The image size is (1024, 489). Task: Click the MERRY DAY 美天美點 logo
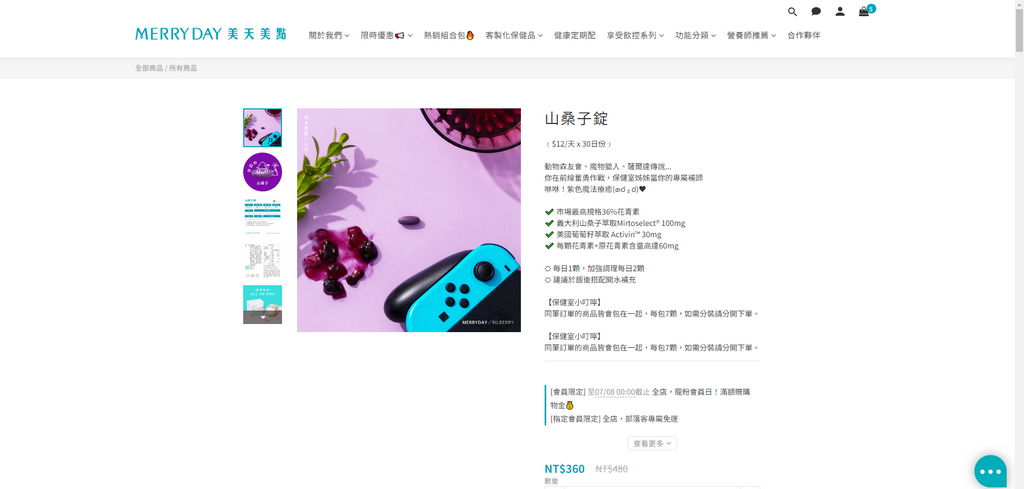210,34
